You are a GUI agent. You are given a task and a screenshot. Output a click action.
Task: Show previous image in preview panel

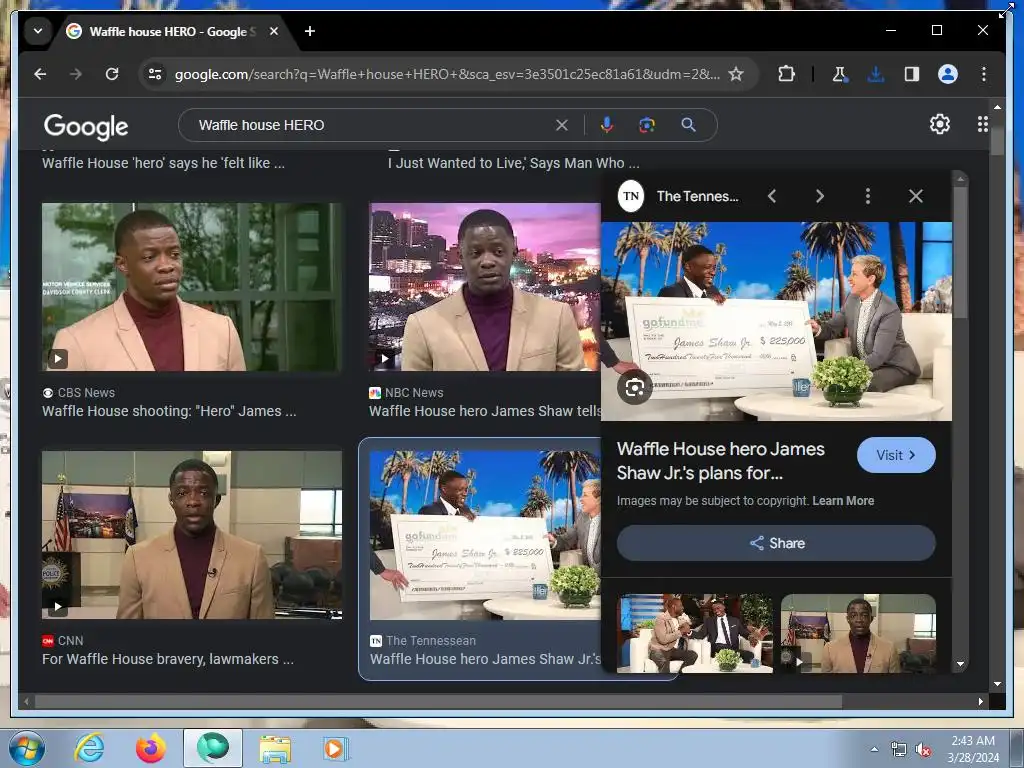(x=772, y=196)
